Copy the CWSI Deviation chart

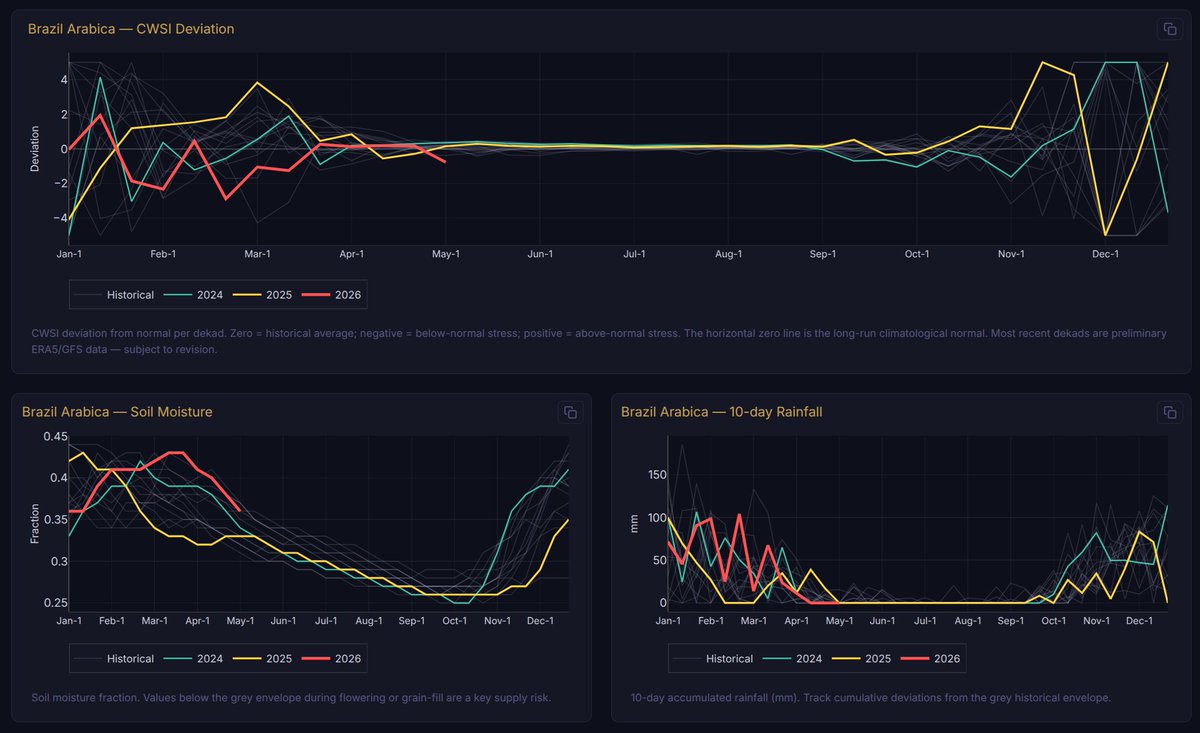click(x=1169, y=29)
